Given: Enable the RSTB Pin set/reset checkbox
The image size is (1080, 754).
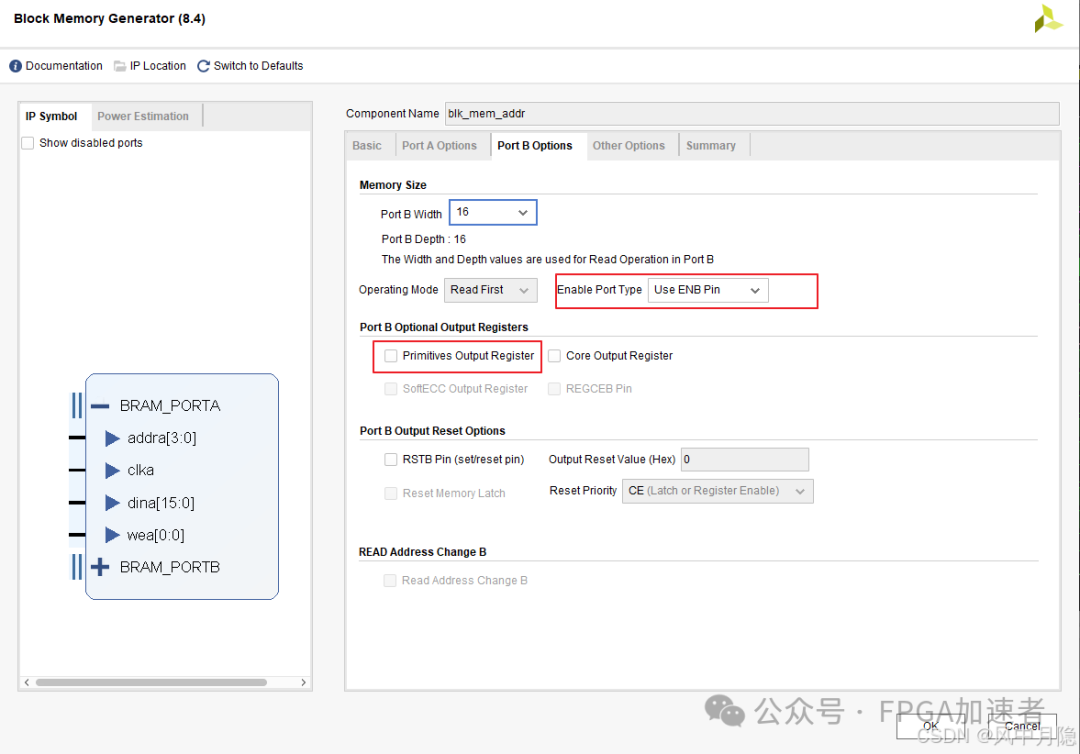Looking at the screenshot, I should 391,460.
